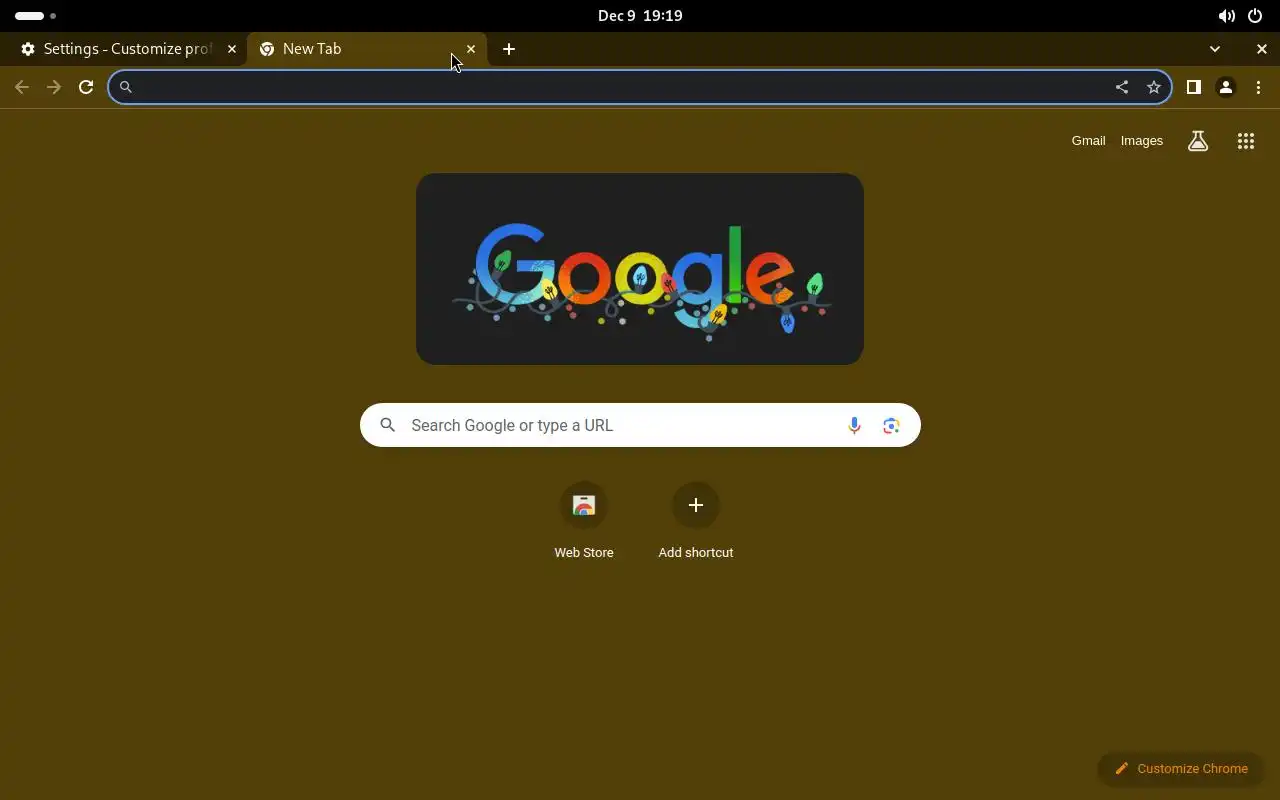Open Chrome's three-dot menu
Image resolution: width=1280 pixels, height=800 pixels.
[1258, 87]
